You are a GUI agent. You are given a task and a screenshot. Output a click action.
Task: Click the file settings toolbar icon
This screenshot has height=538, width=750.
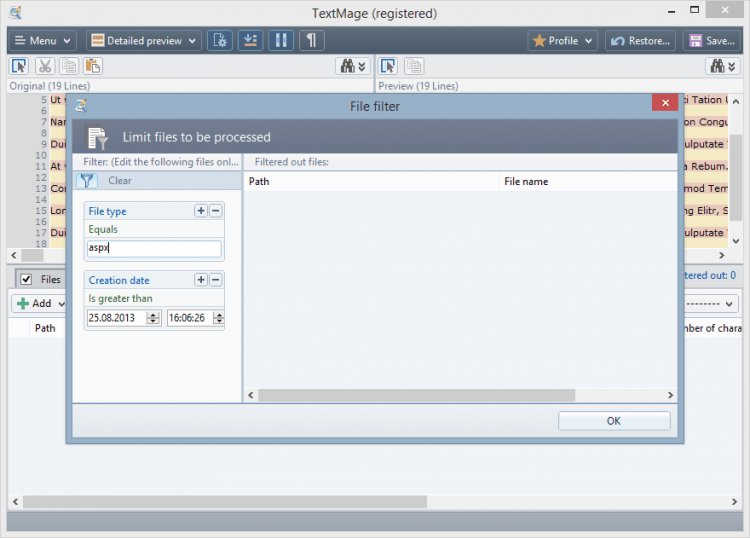coord(220,41)
